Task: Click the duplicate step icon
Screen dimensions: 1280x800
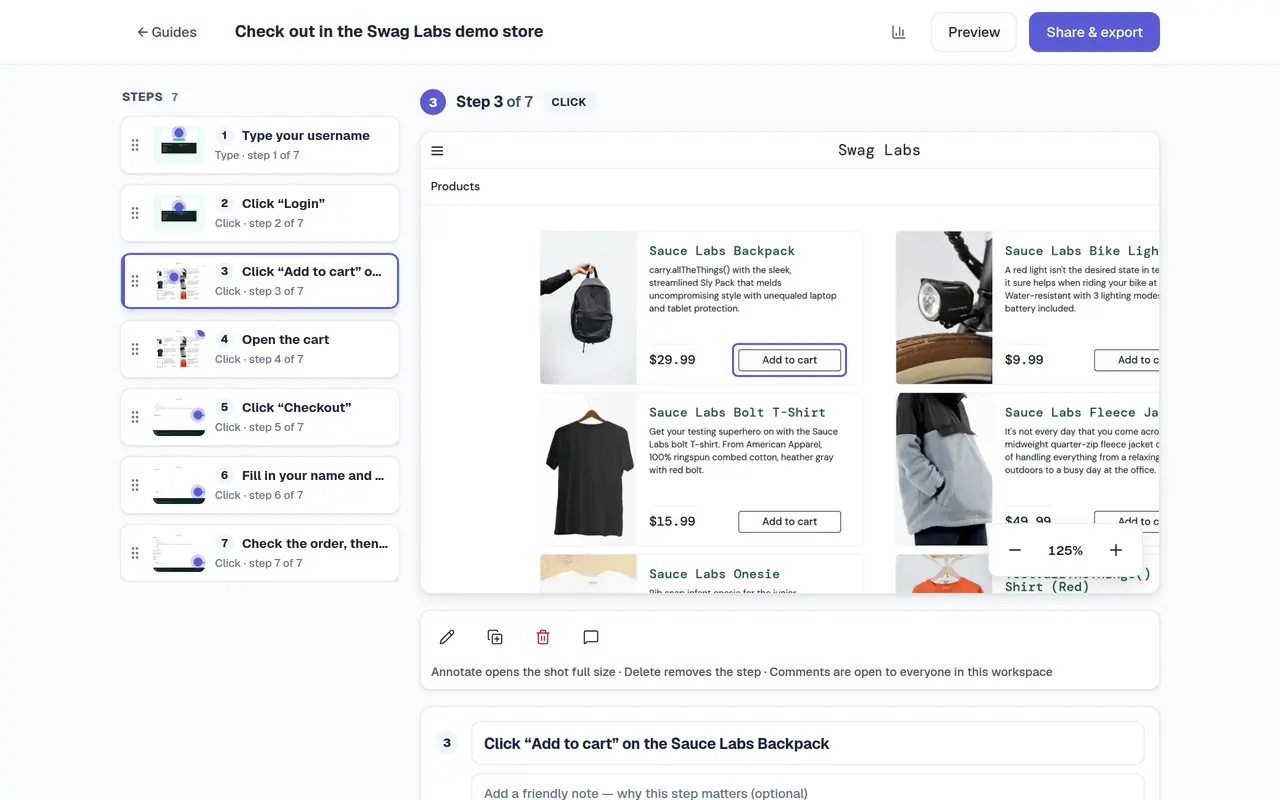Action: [495, 637]
